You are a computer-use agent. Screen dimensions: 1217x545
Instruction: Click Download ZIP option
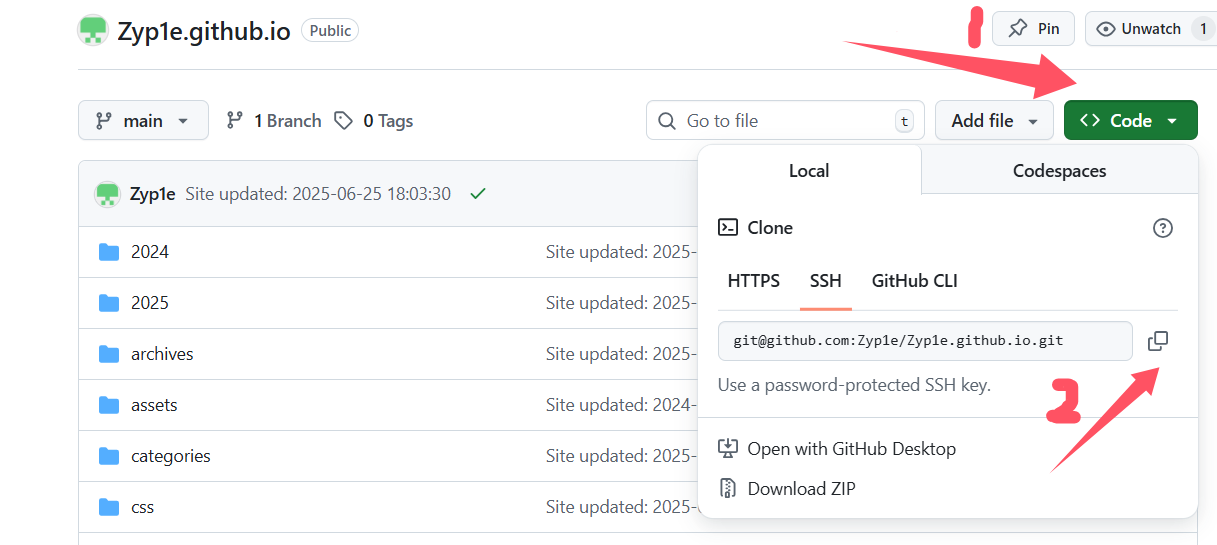click(800, 489)
